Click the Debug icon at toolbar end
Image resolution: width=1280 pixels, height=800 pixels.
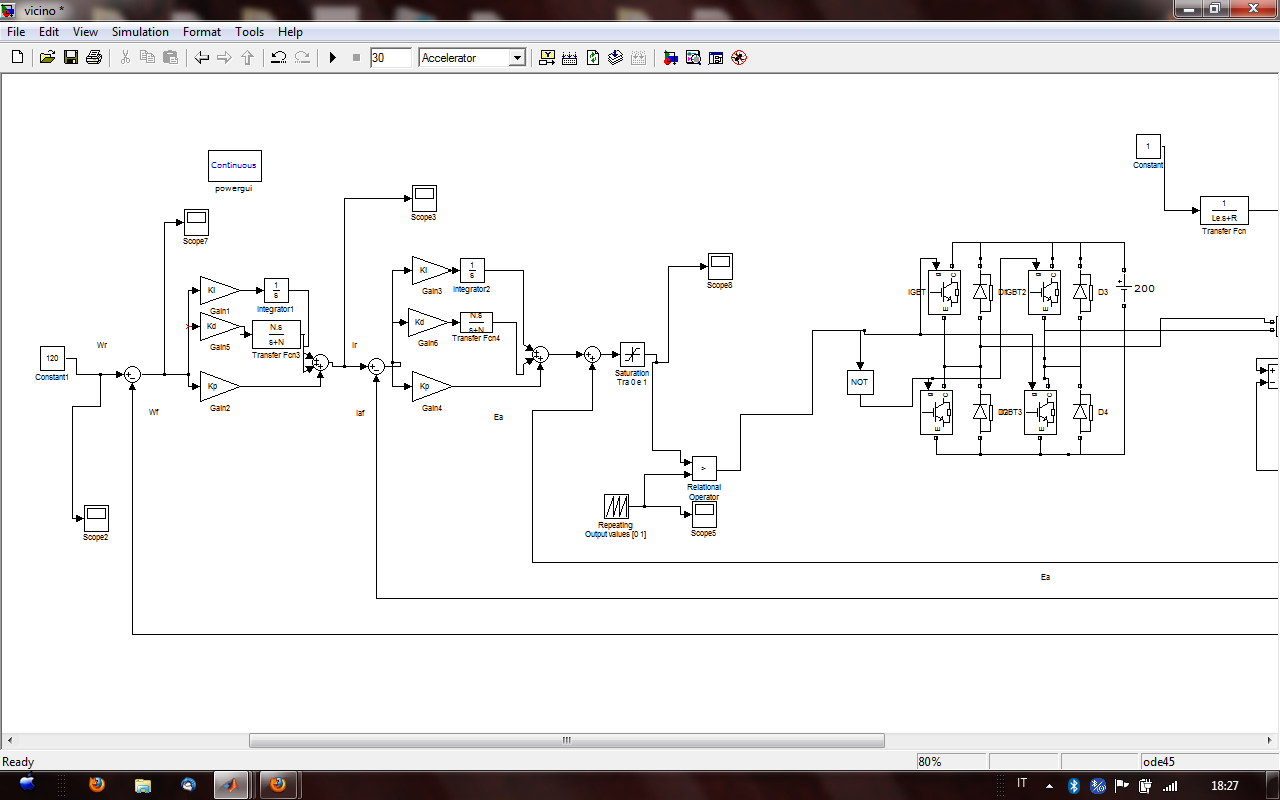click(x=739, y=58)
